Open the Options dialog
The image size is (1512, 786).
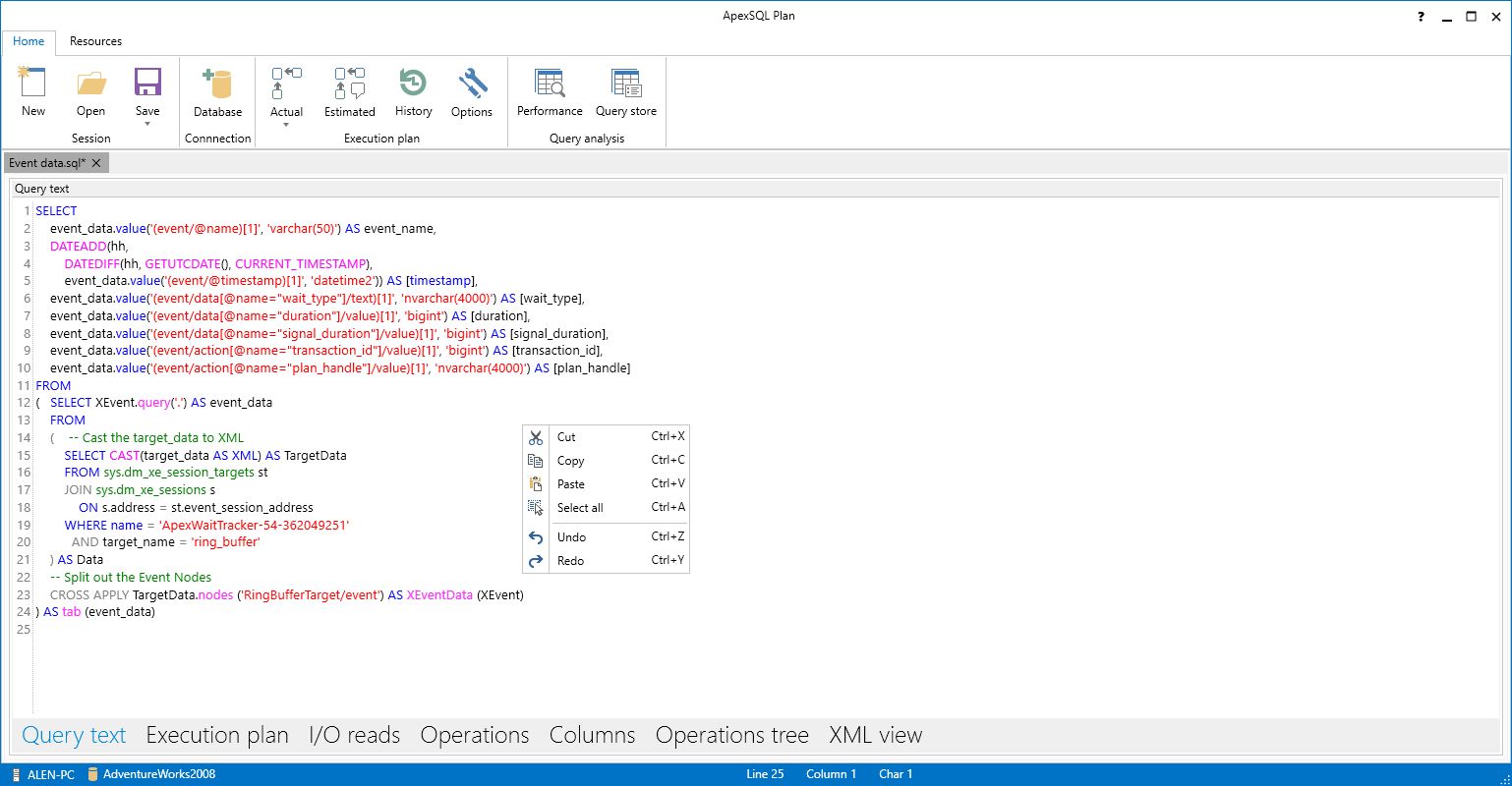pyautogui.click(x=472, y=88)
